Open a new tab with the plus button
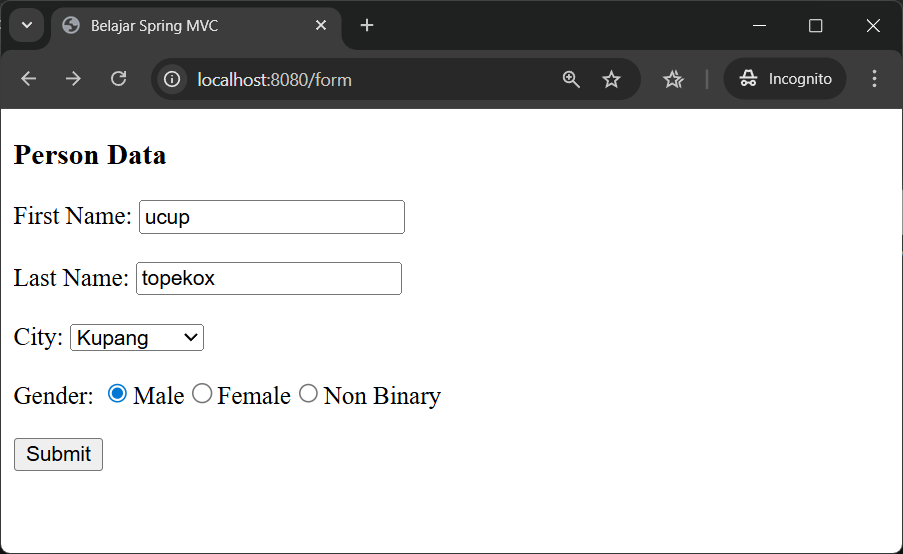The image size is (903, 554). pos(367,25)
